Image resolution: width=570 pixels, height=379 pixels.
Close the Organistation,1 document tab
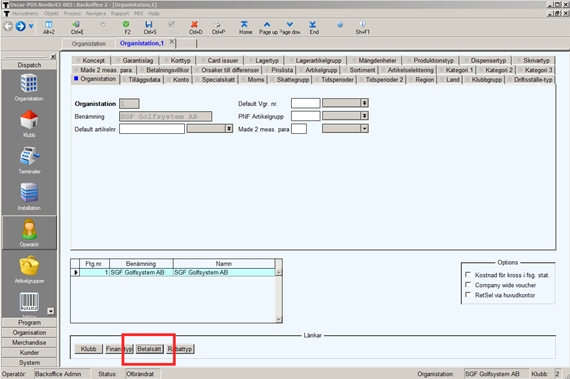[x=172, y=42]
